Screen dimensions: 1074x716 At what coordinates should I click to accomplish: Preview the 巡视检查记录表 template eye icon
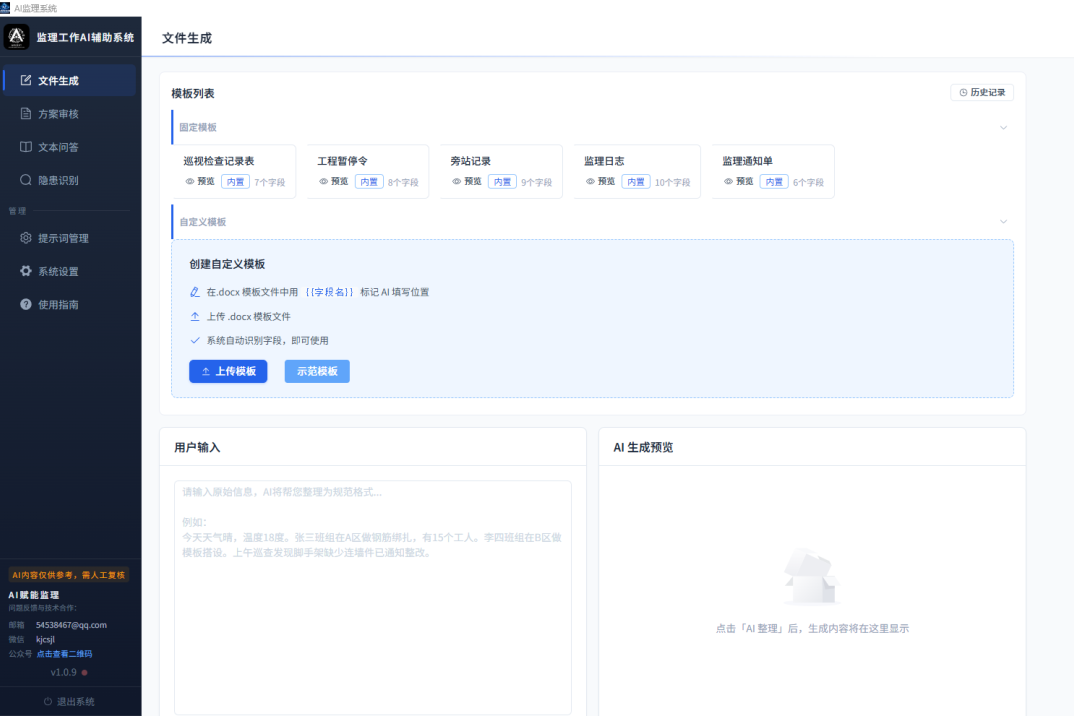click(190, 182)
